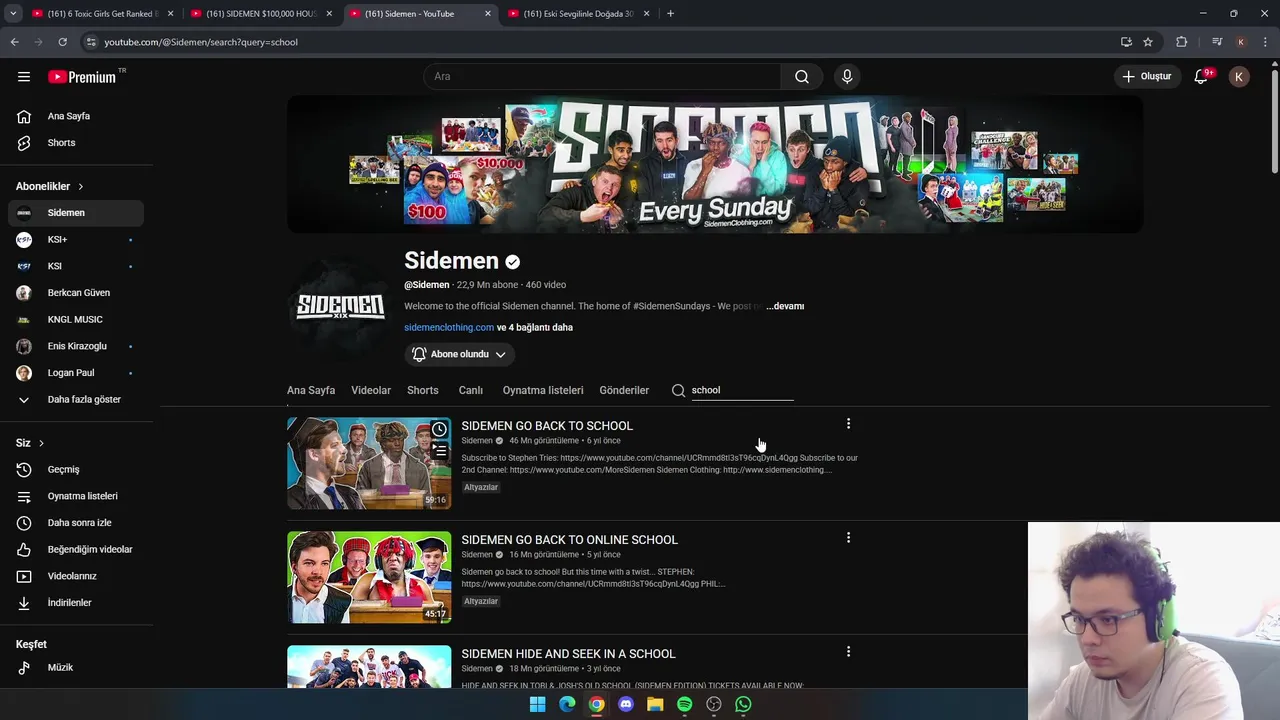Switch to Canlı tab
Image resolution: width=1280 pixels, height=720 pixels.
tap(471, 390)
